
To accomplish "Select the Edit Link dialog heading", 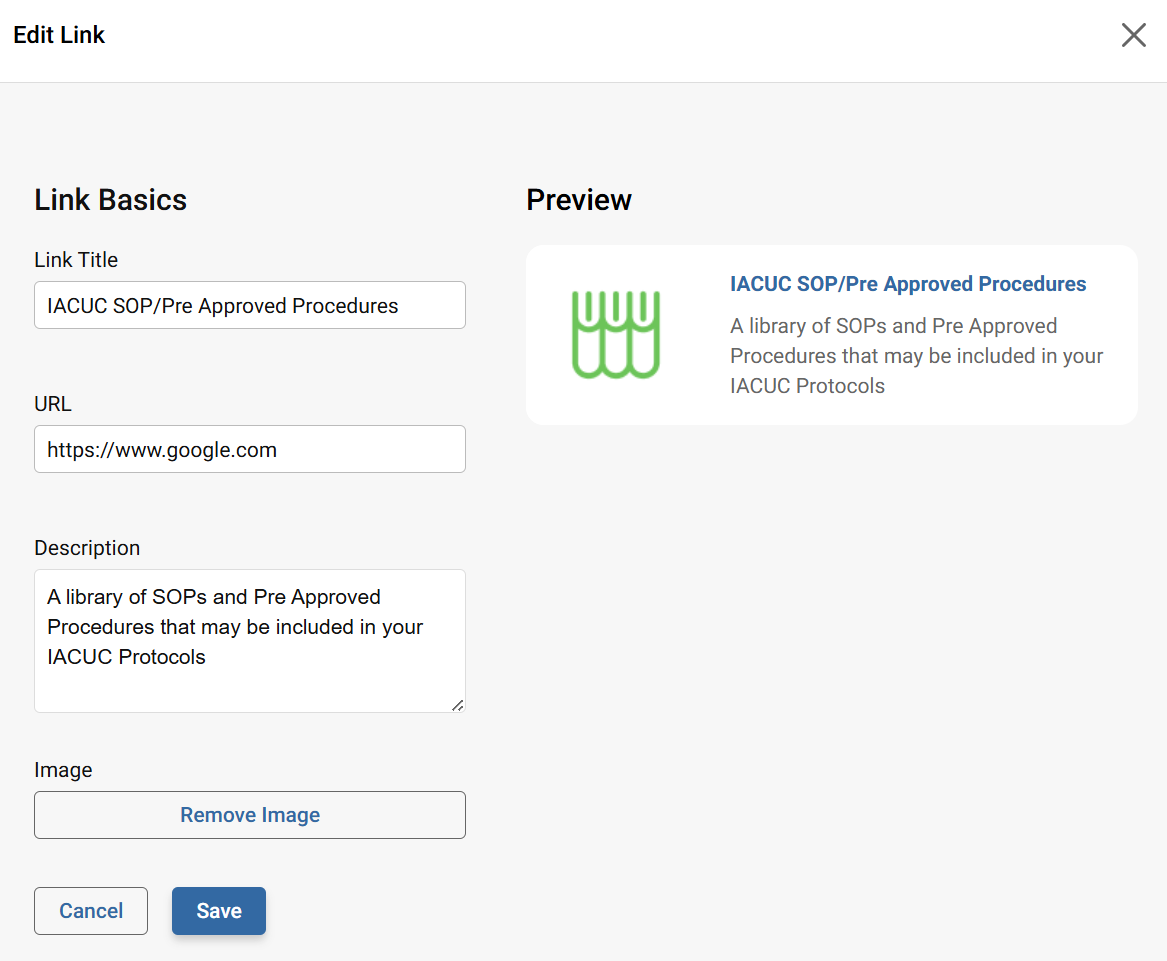I will click(58, 35).
